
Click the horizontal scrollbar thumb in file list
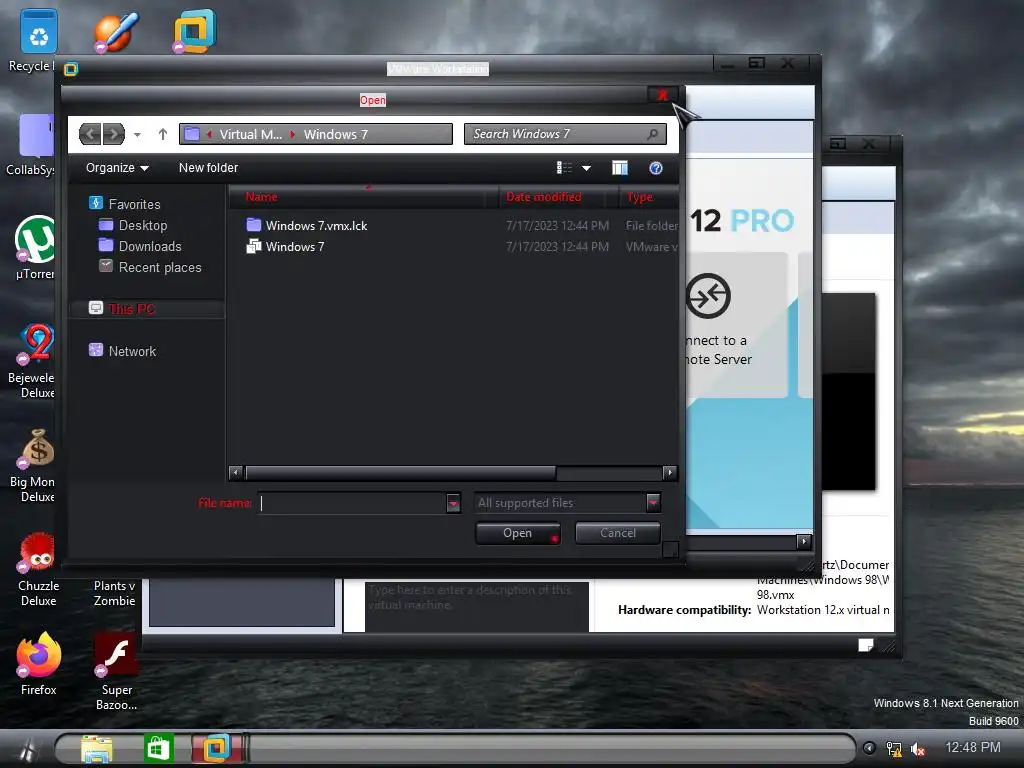400,473
